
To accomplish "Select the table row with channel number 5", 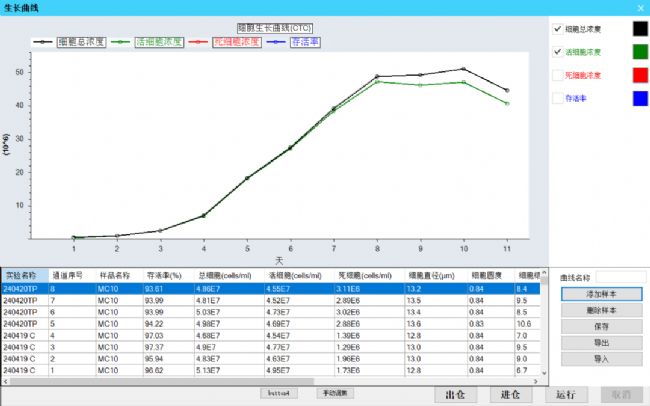I will coord(271,323).
